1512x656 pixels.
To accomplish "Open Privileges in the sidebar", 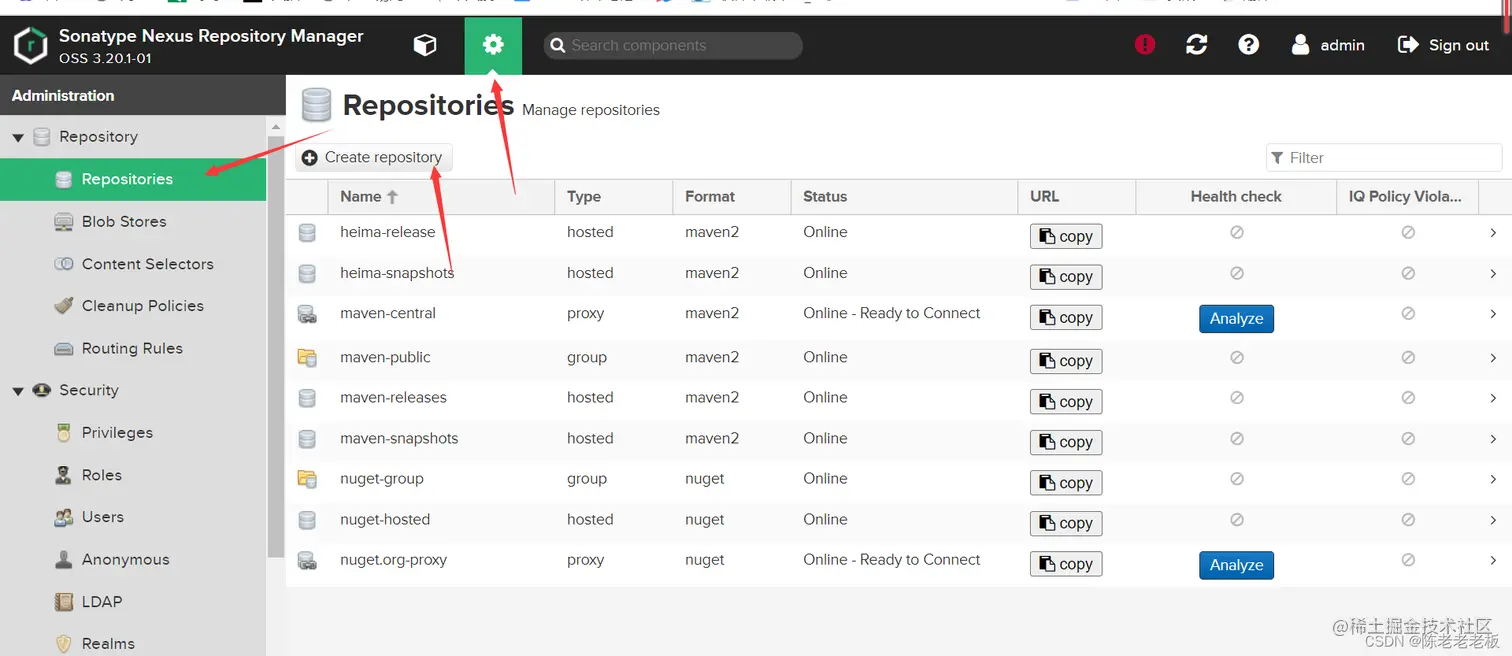I will click(x=133, y=433).
